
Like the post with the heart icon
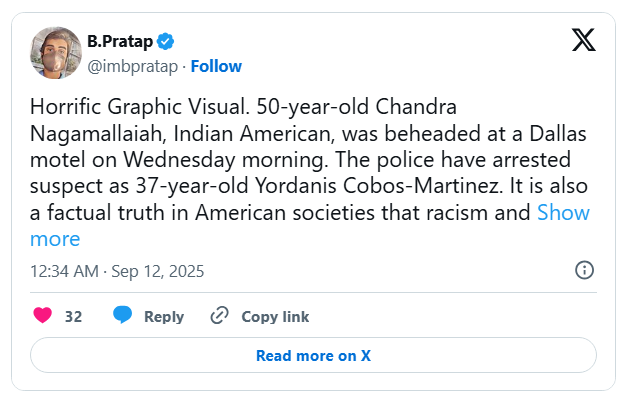[x=43, y=316]
